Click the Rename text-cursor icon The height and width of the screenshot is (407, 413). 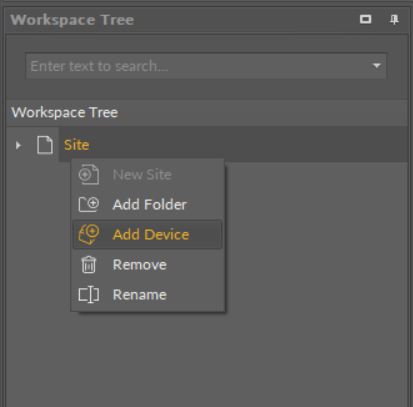click(x=89, y=295)
